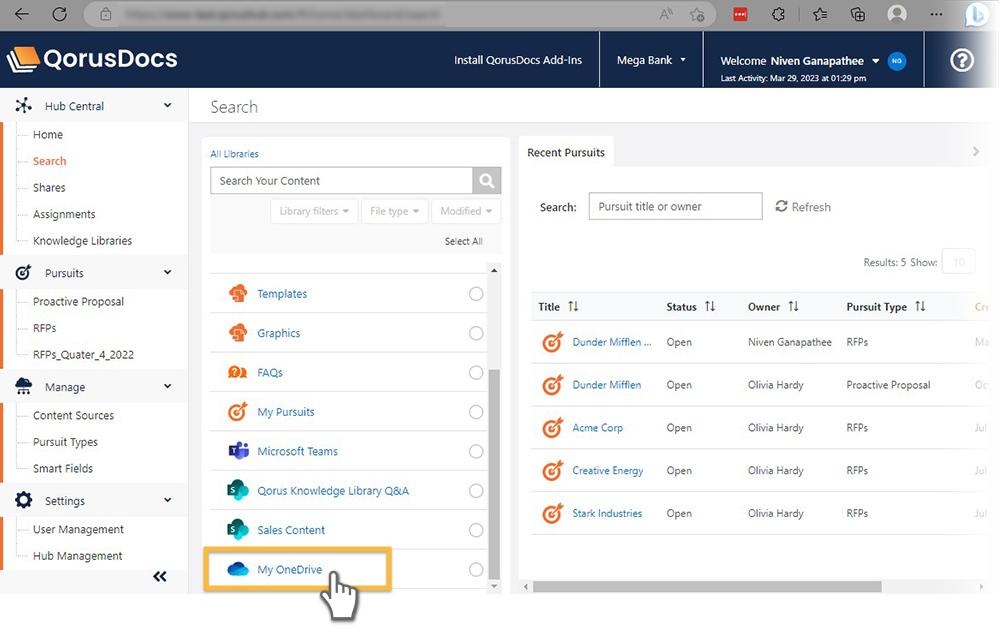This screenshot has height=628, width=1000.
Task: Open Assignments in the sidebar
Action: [x=64, y=214]
